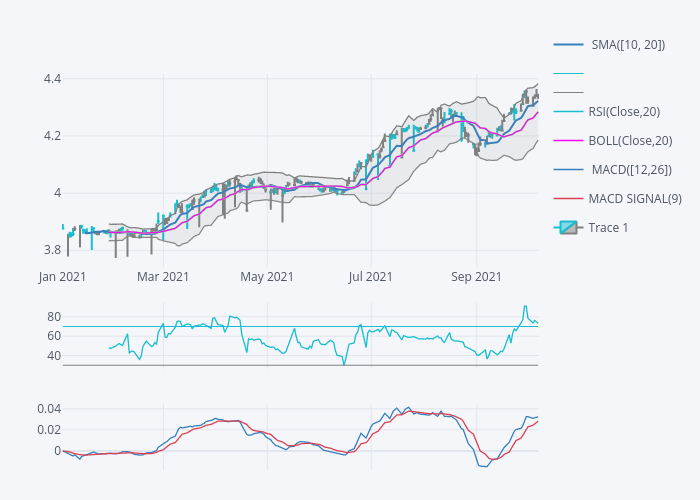Image resolution: width=700 pixels, height=500 pixels.
Task: Click the red MACD SIGNAL line icon in legend
Action: [568, 198]
